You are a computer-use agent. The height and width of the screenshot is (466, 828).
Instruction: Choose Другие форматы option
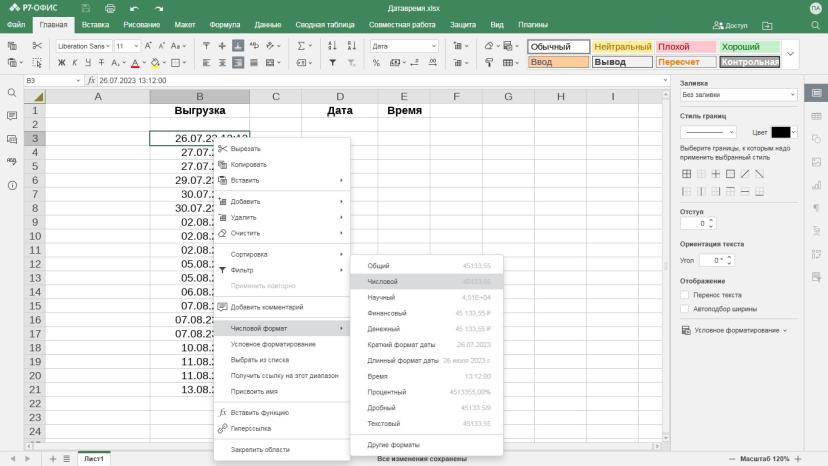coord(427,445)
